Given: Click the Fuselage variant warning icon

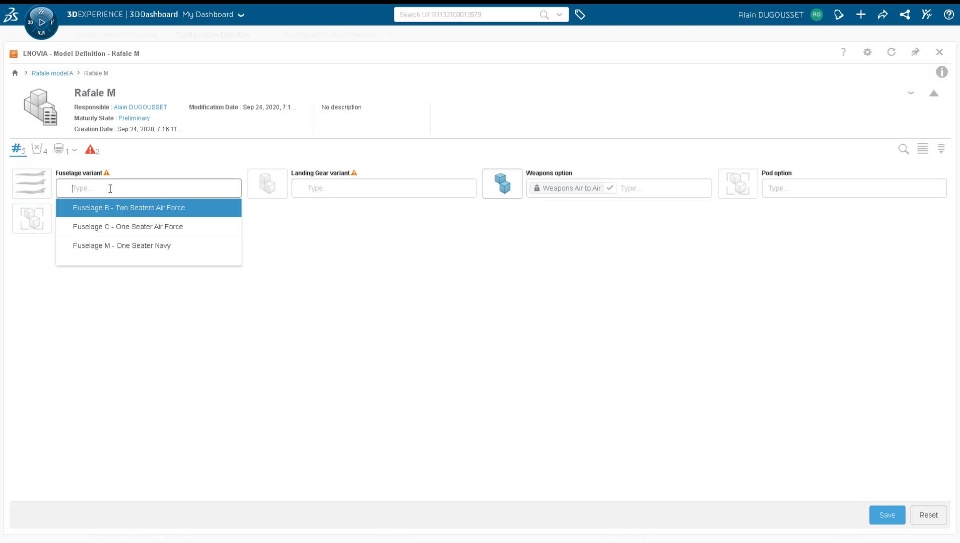Looking at the screenshot, I should click(x=107, y=173).
